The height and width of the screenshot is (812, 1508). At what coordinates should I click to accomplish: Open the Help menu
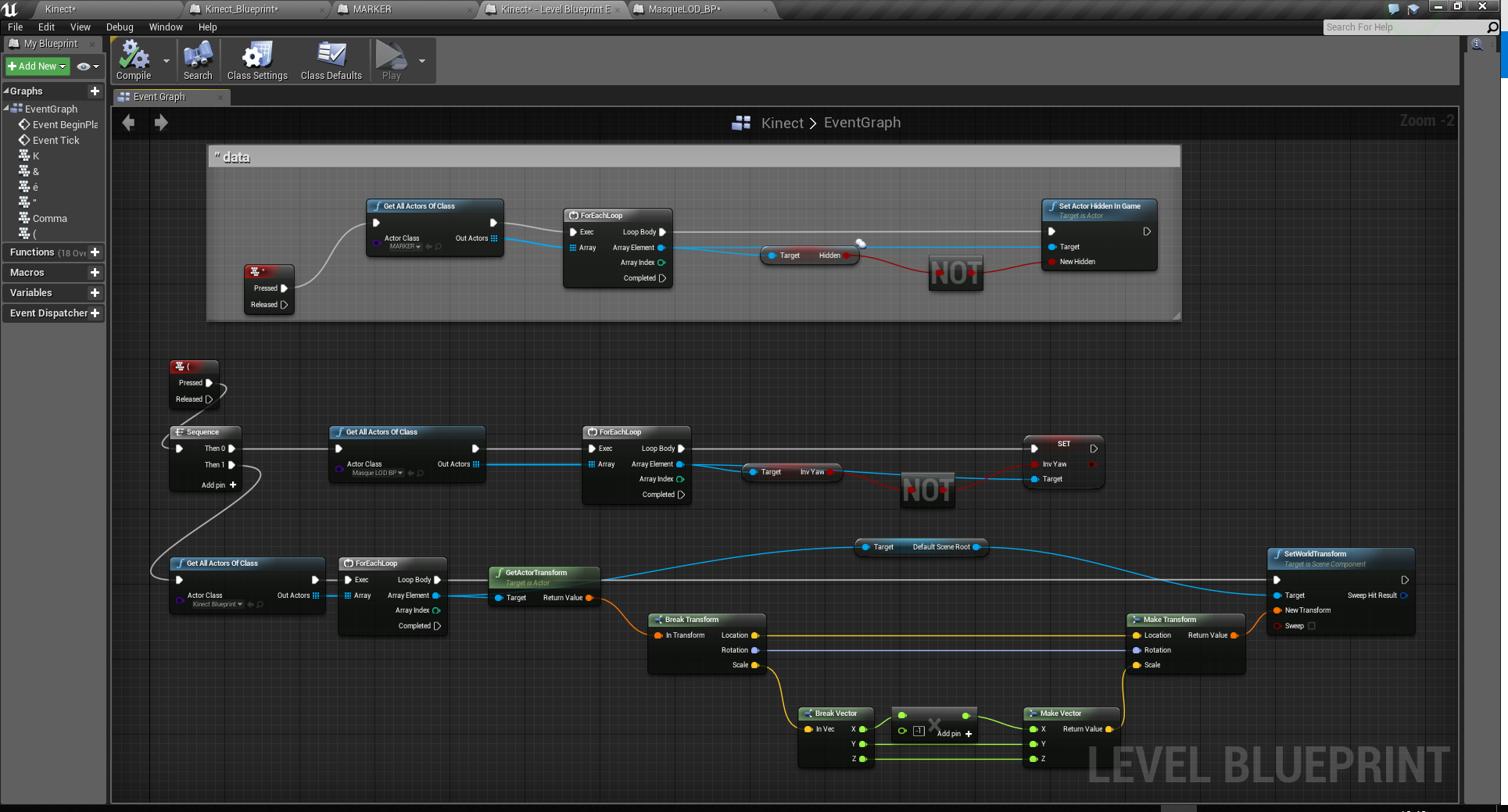(207, 27)
